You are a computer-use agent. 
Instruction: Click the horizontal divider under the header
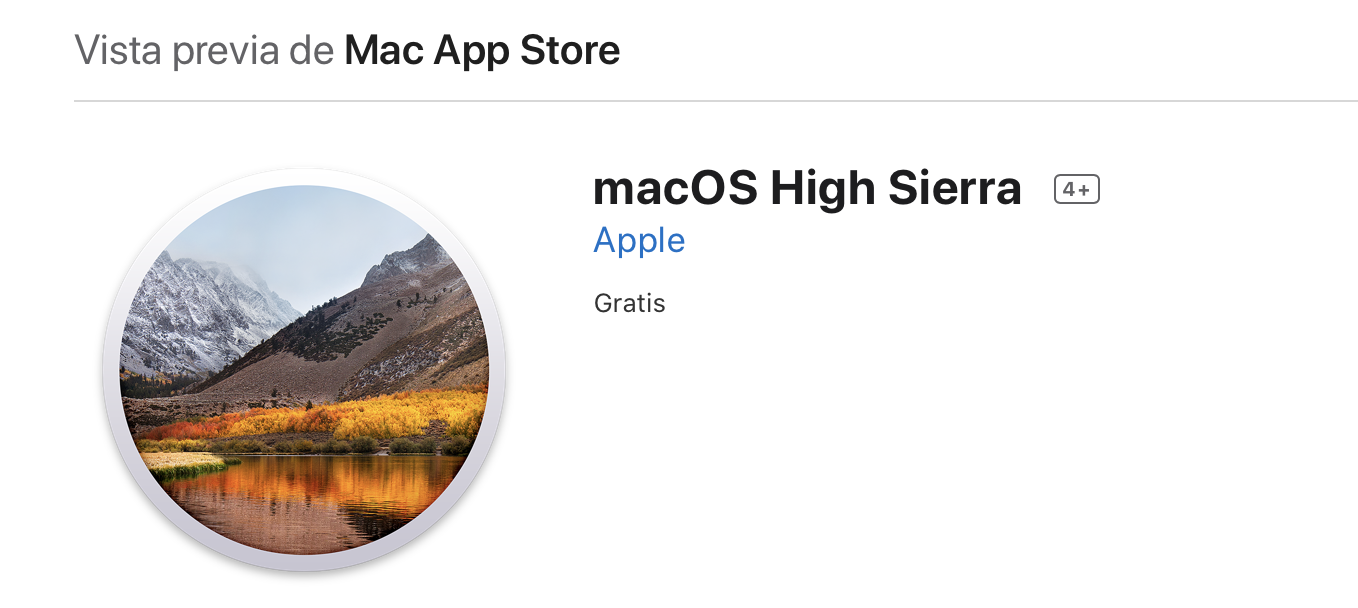[716, 101]
